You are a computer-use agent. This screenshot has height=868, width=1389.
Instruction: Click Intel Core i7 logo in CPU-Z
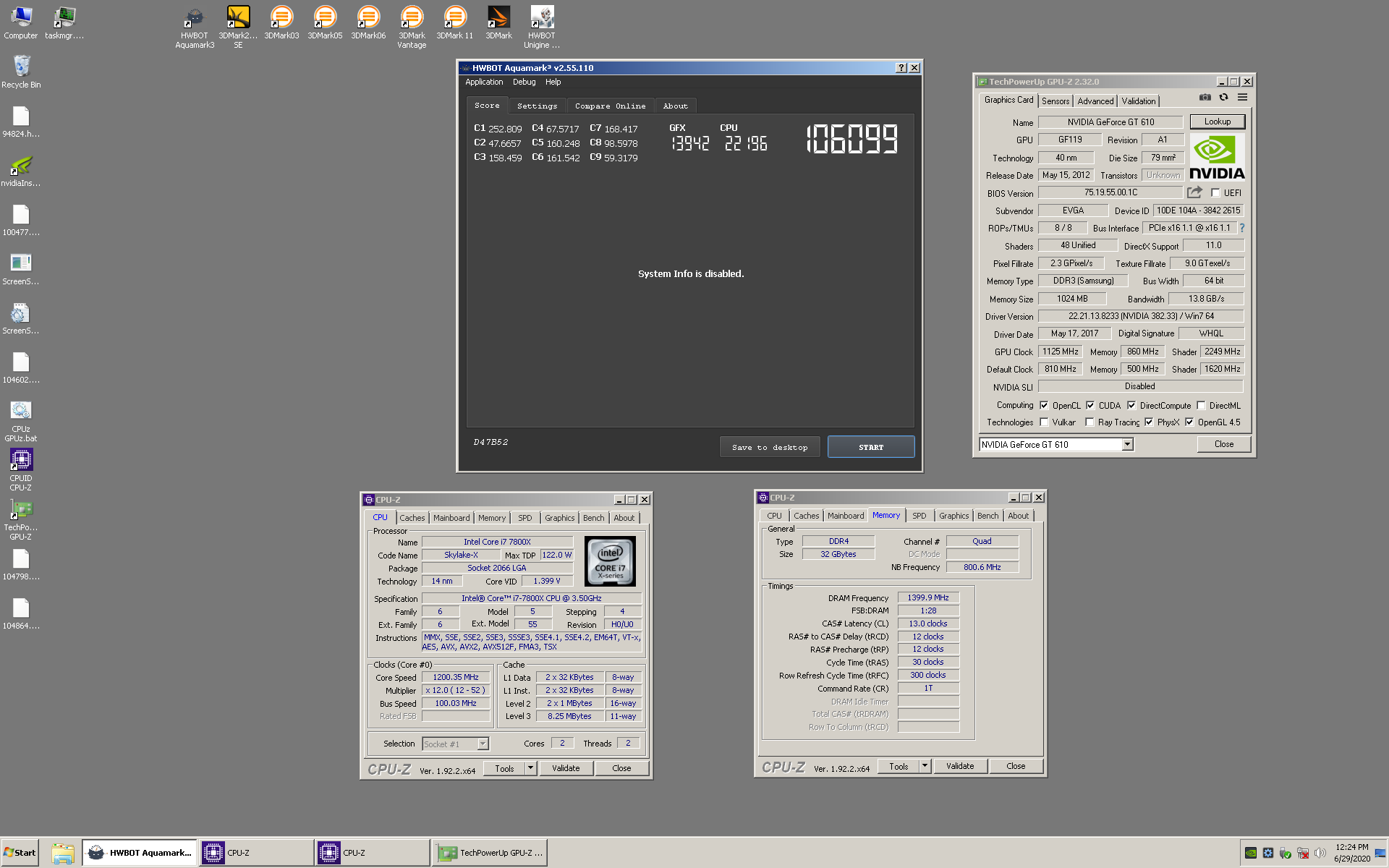click(610, 561)
